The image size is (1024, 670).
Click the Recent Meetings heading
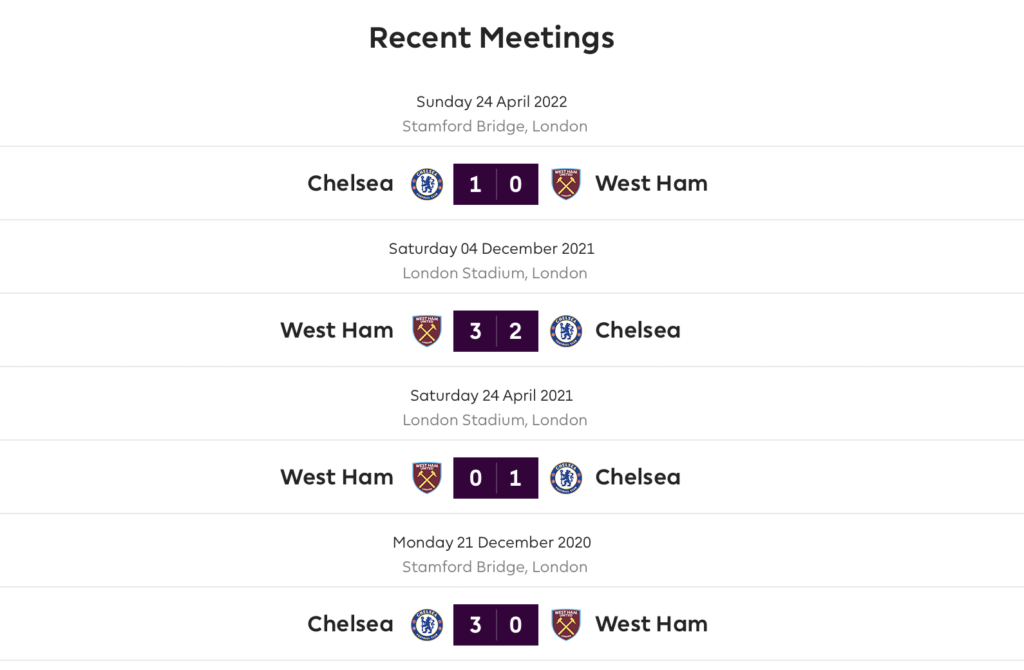coord(492,38)
